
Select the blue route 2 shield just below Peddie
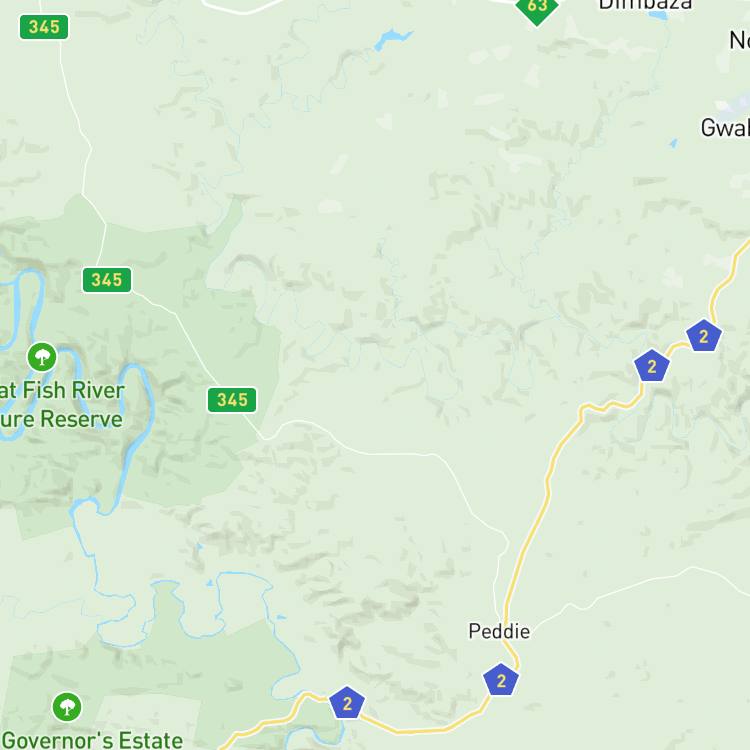point(501,680)
